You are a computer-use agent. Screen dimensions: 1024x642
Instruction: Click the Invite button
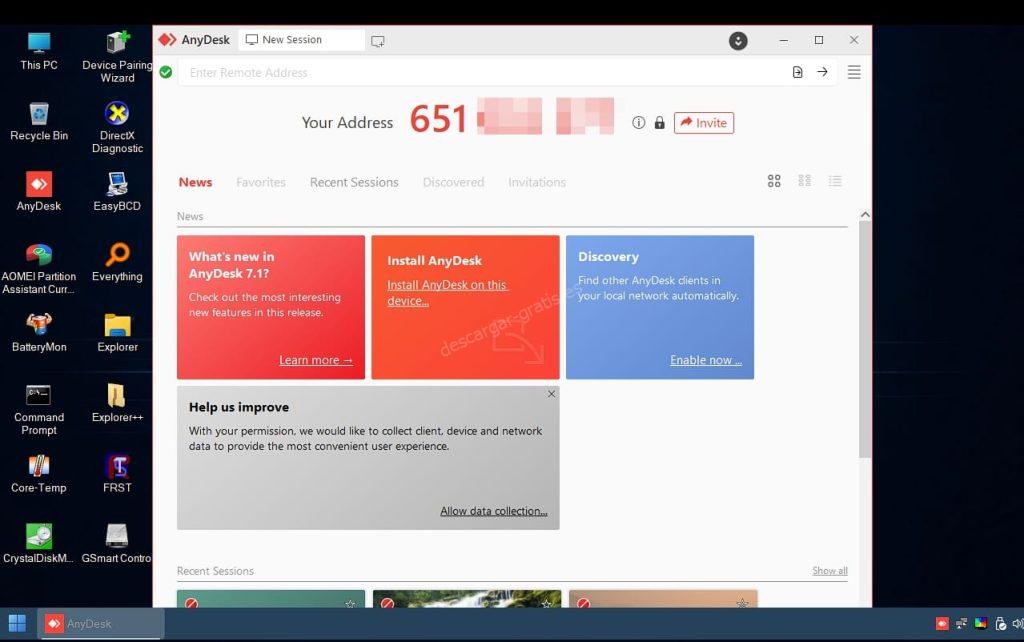[x=704, y=123]
